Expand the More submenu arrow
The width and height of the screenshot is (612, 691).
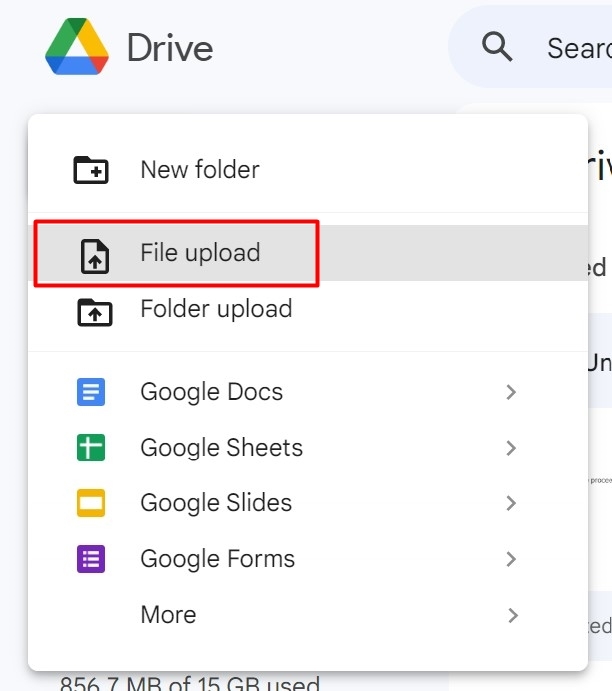tap(512, 615)
